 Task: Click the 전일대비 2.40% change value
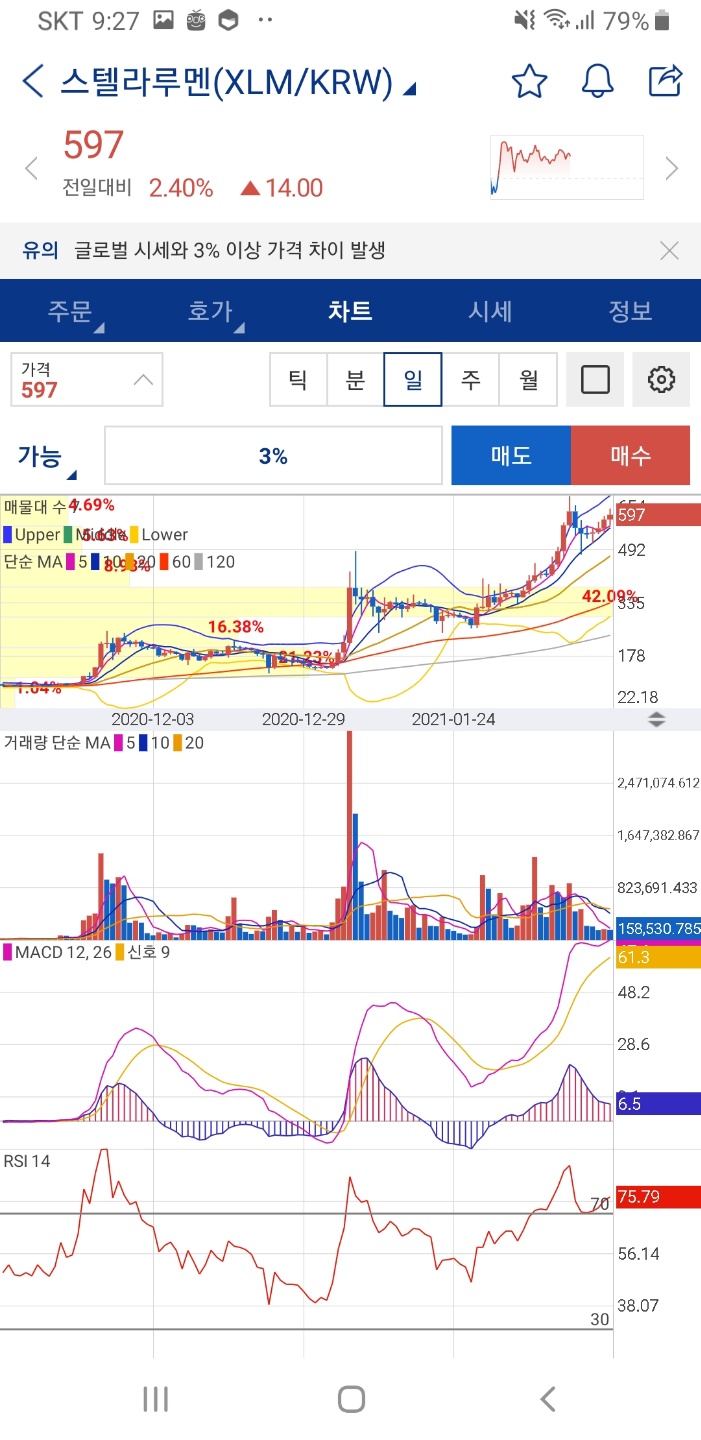click(181, 188)
